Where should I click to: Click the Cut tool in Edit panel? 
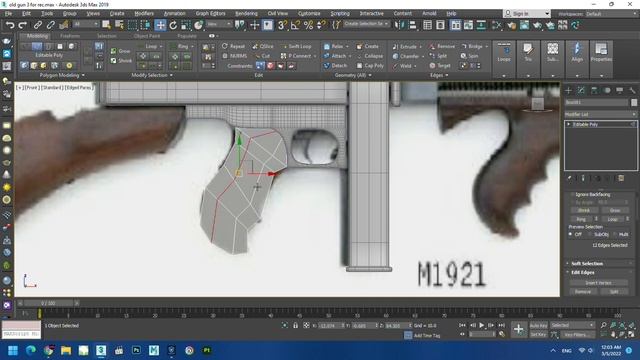pos(262,56)
